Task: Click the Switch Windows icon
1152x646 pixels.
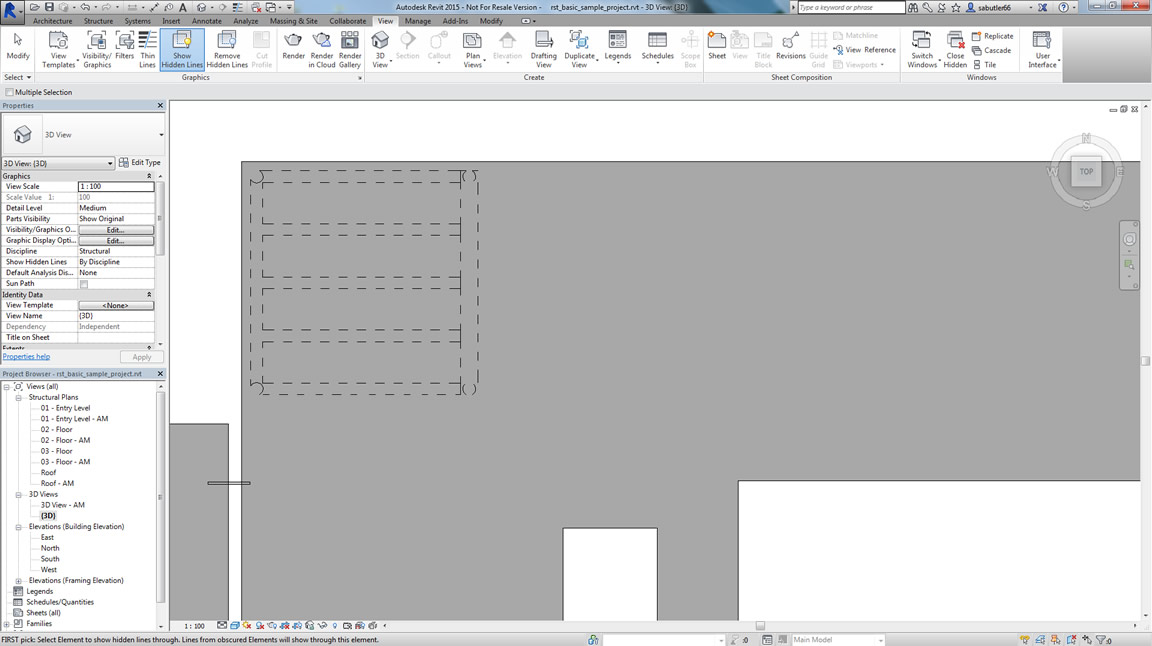Action: point(921,49)
